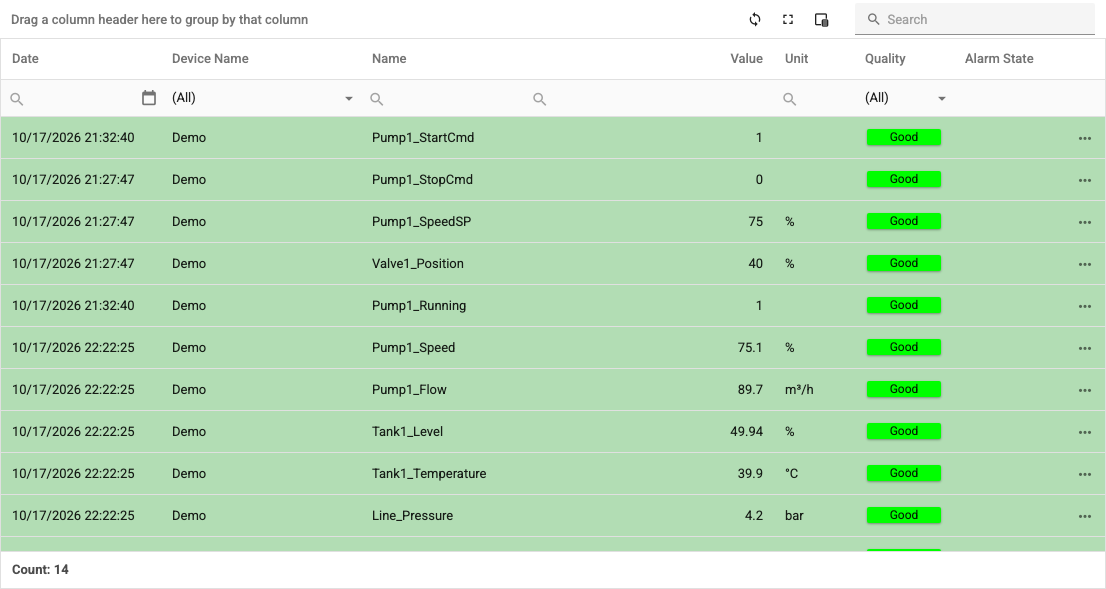
Task: Open more options for Pump1_SpeedSP row
Action: [1085, 222]
